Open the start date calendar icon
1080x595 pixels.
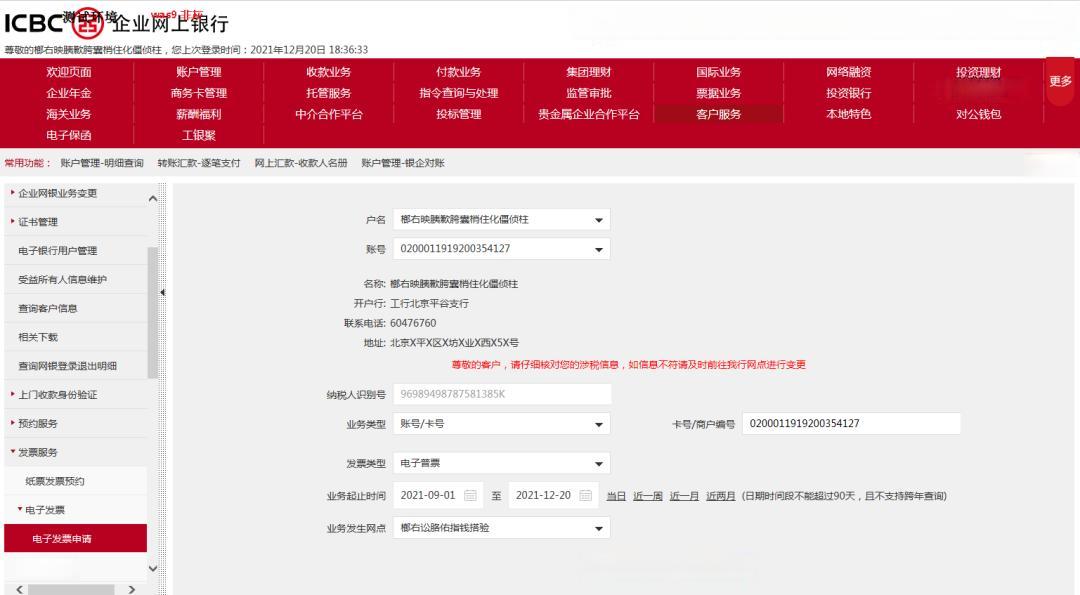470,496
